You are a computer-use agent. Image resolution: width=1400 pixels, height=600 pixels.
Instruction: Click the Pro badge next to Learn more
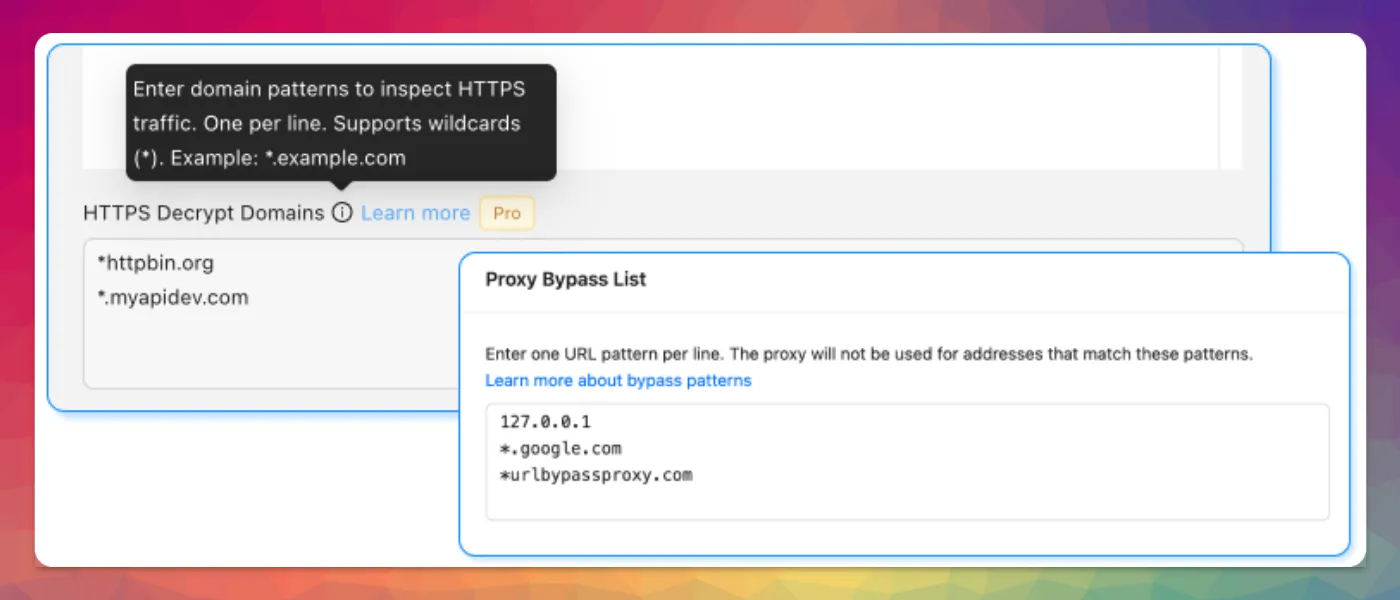click(507, 213)
